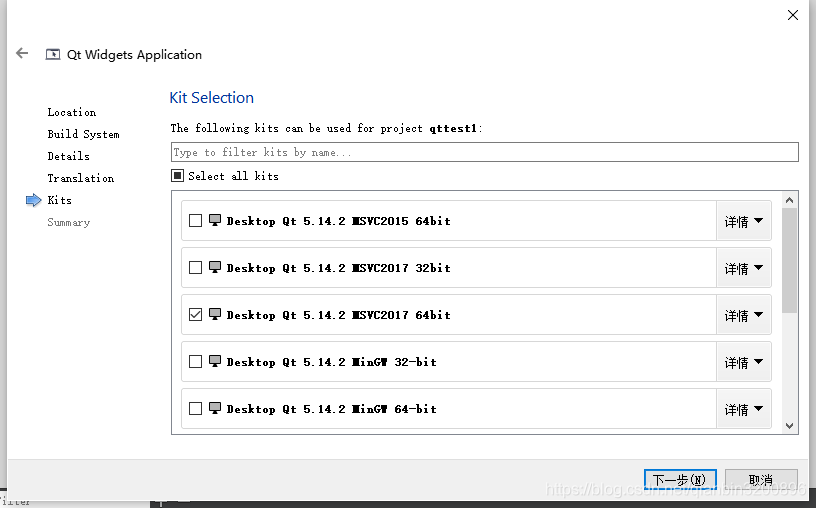The image size is (816, 508).
Task: Select the Summary wizard step
Action: tap(69, 222)
